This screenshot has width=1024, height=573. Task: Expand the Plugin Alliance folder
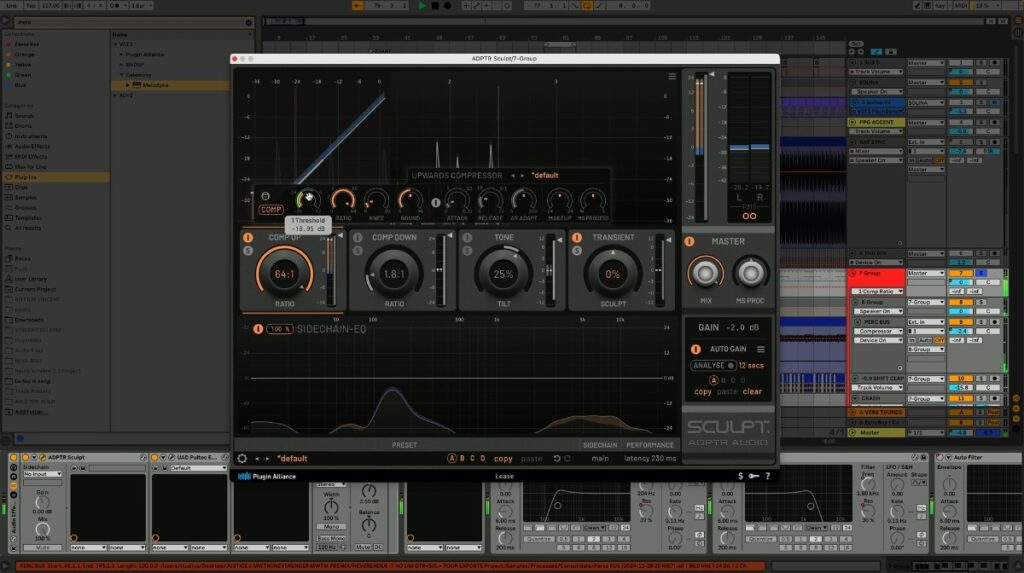point(122,55)
